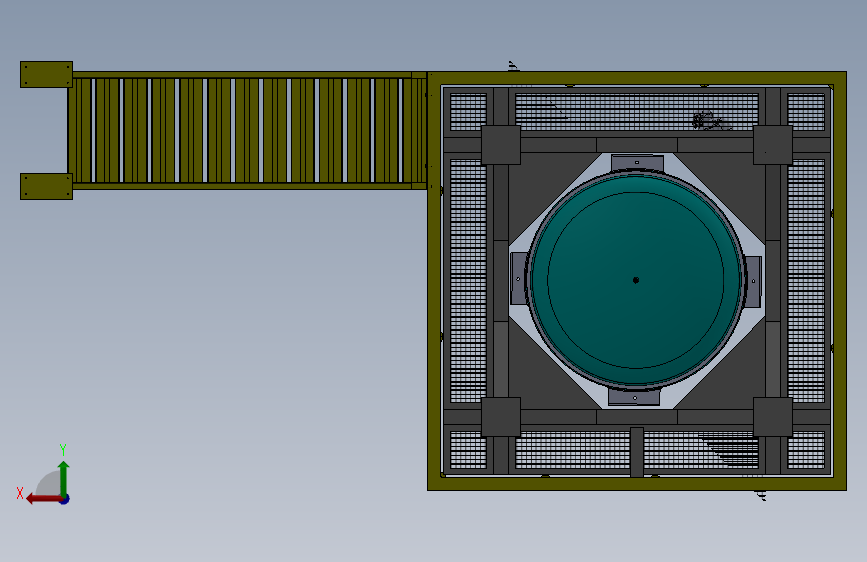
Task: Select the mounting bracket left of the tank
Action: click(518, 278)
